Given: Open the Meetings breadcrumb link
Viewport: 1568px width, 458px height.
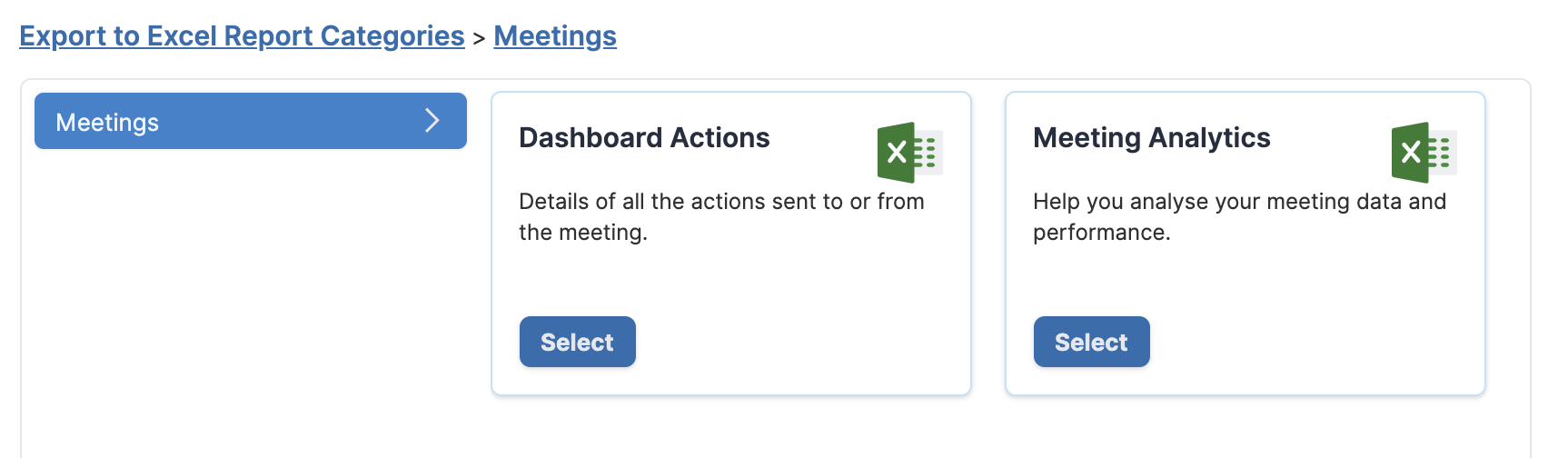Looking at the screenshot, I should click(555, 36).
